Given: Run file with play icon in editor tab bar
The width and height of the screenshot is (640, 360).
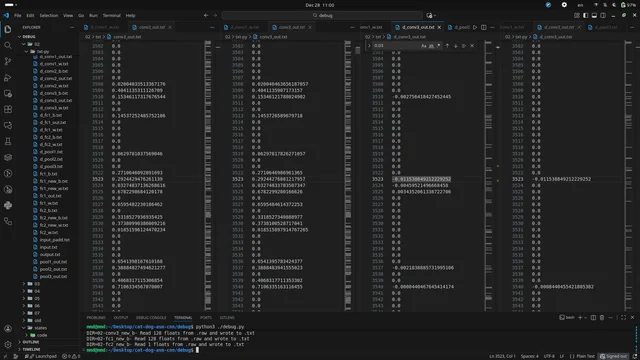Looking at the screenshot, I should pyautogui.click(x=475, y=27).
